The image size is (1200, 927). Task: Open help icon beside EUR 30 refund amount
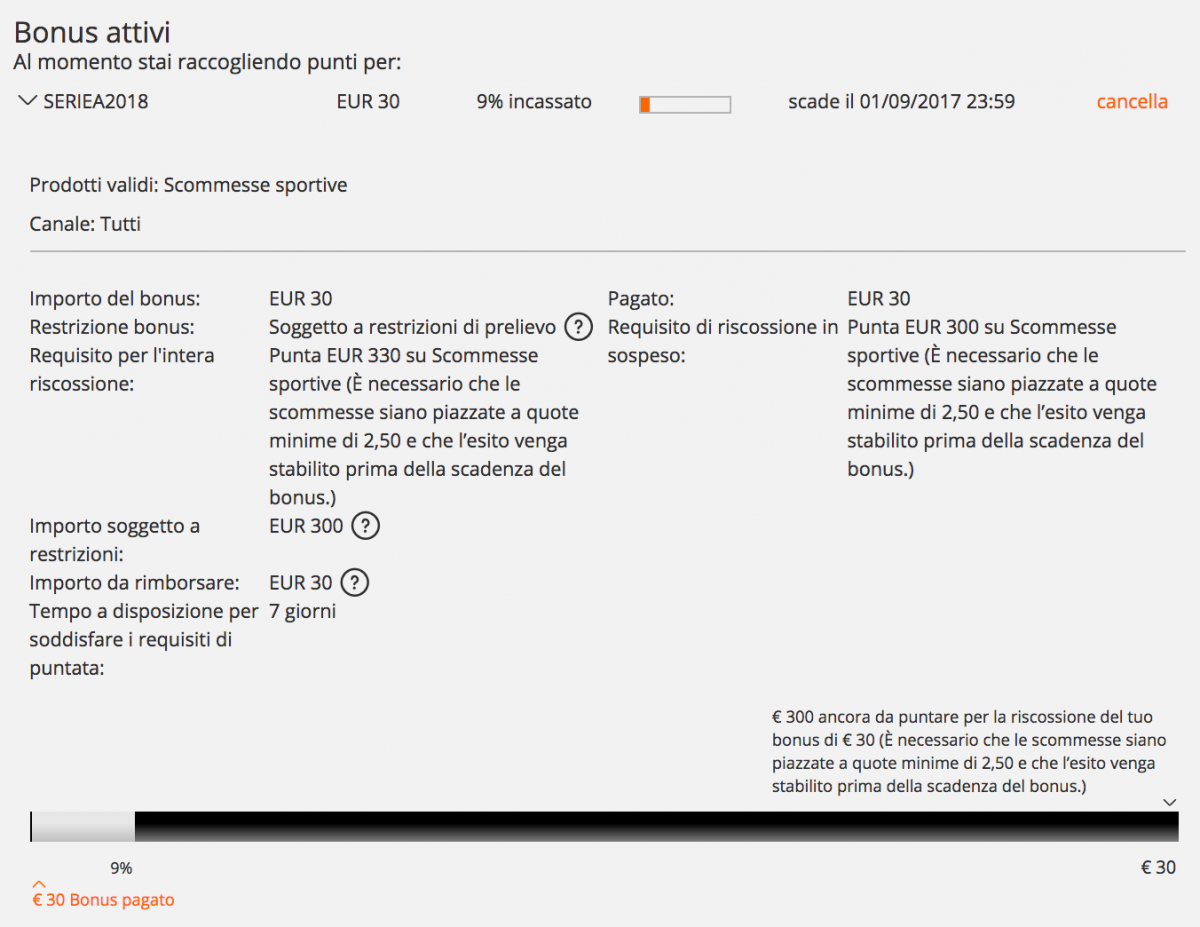point(355,582)
